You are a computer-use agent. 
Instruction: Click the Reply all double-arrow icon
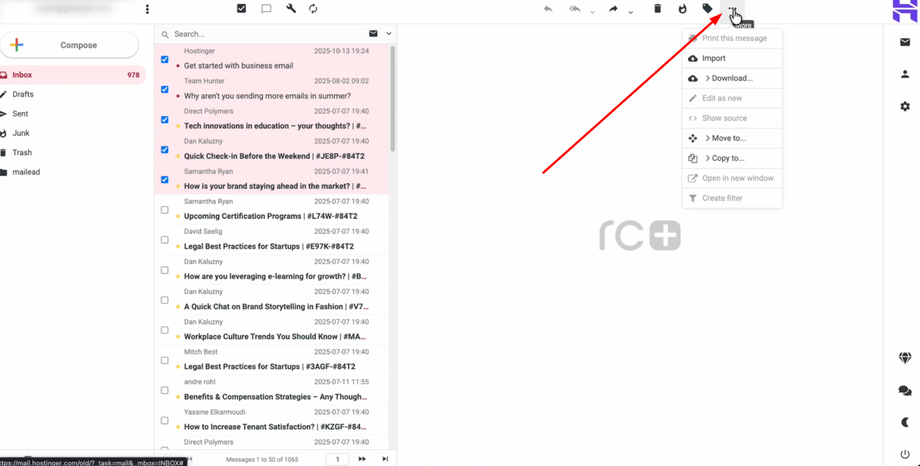576,9
